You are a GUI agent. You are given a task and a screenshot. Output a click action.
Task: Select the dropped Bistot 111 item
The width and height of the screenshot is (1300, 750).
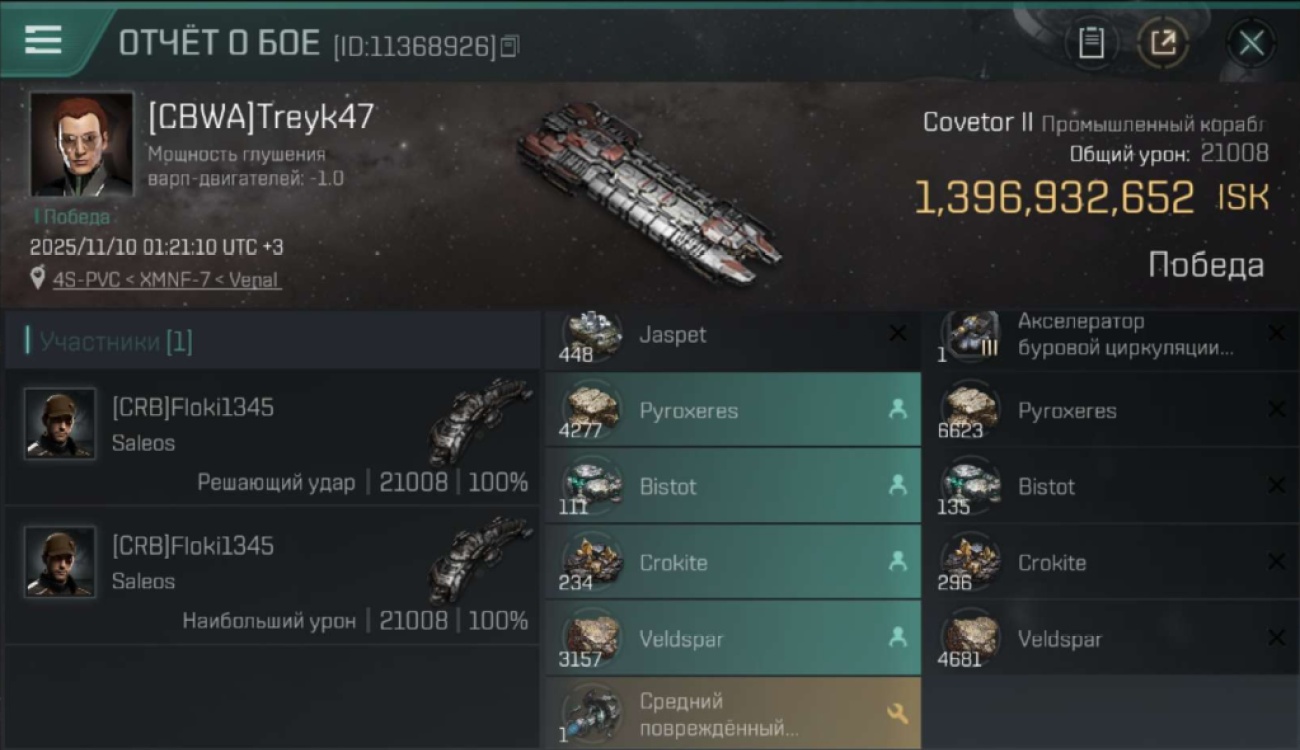[x=733, y=486]
